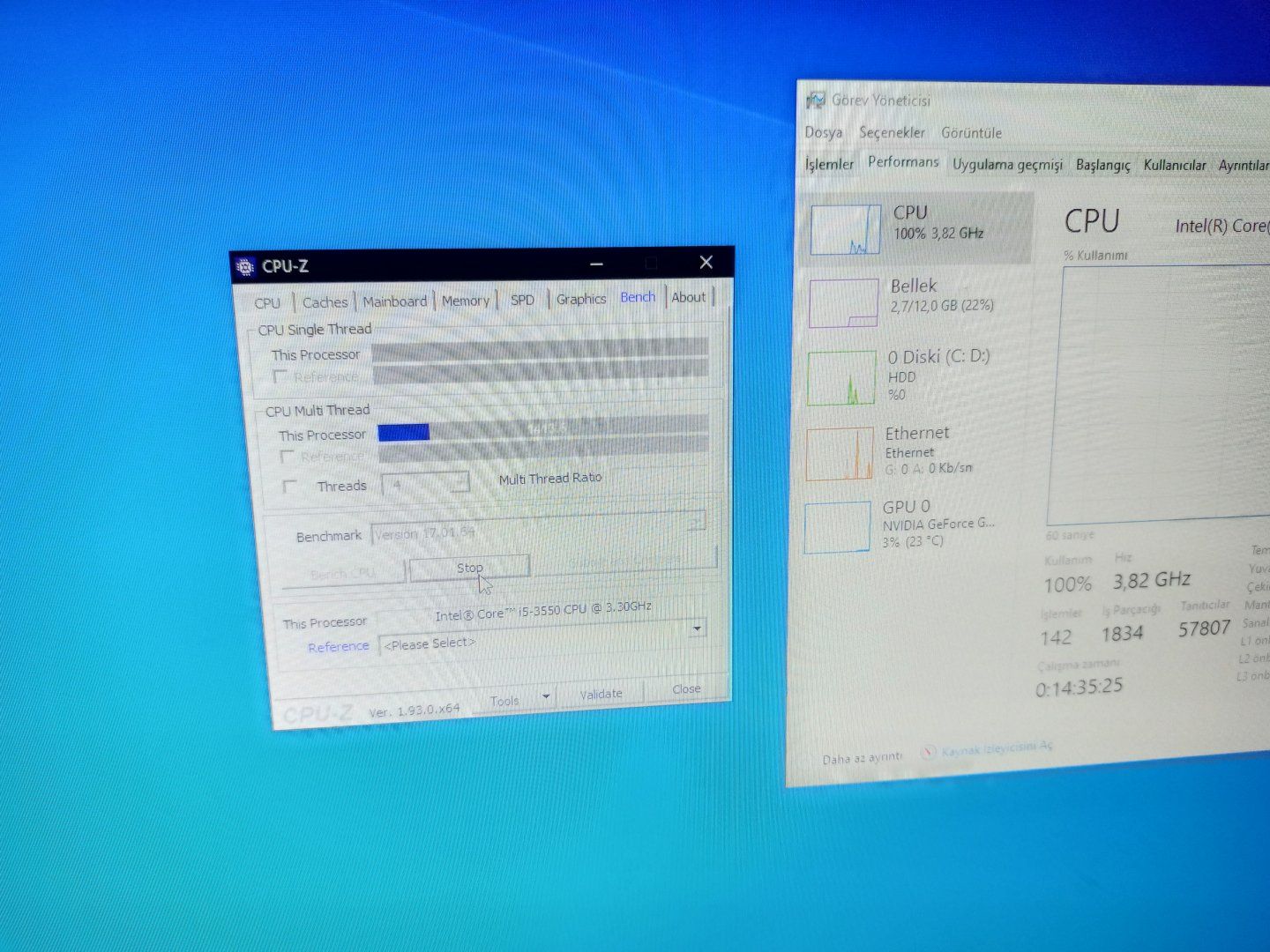This screenshot has height=952, width=1270.
Task: Click the Tools button in CPU-Z
Action: [504, 701]
